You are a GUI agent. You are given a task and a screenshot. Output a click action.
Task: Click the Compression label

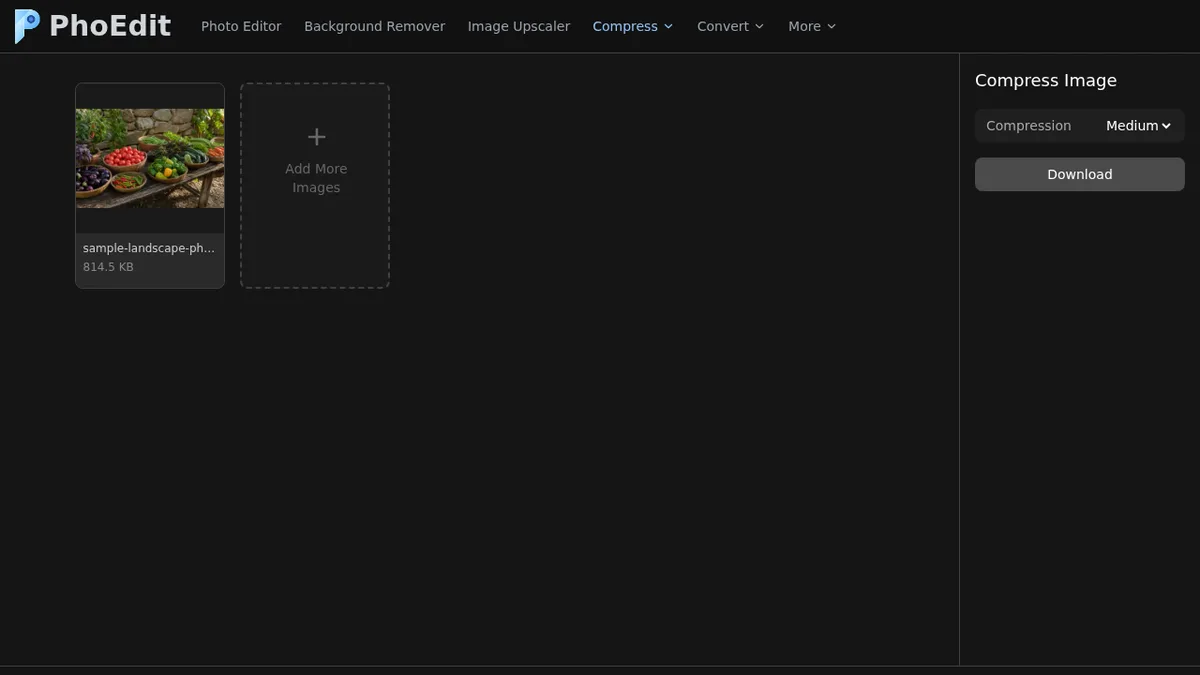pyautogui.click(x=1028, y=126)
